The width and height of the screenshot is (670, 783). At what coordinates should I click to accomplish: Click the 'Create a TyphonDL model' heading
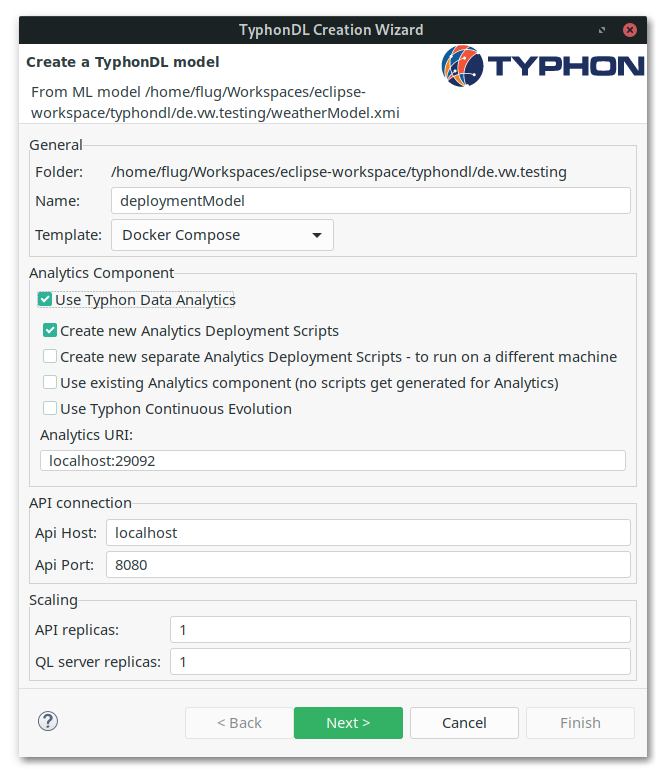[x=123, y=62]
